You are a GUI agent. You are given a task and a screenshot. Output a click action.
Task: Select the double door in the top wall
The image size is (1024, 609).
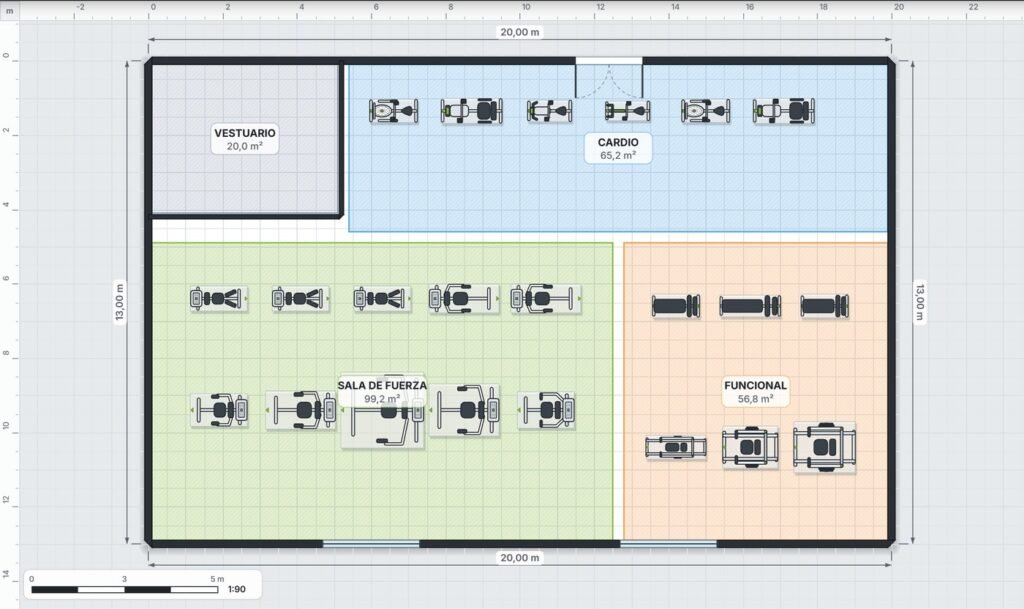tap(609, 79)
